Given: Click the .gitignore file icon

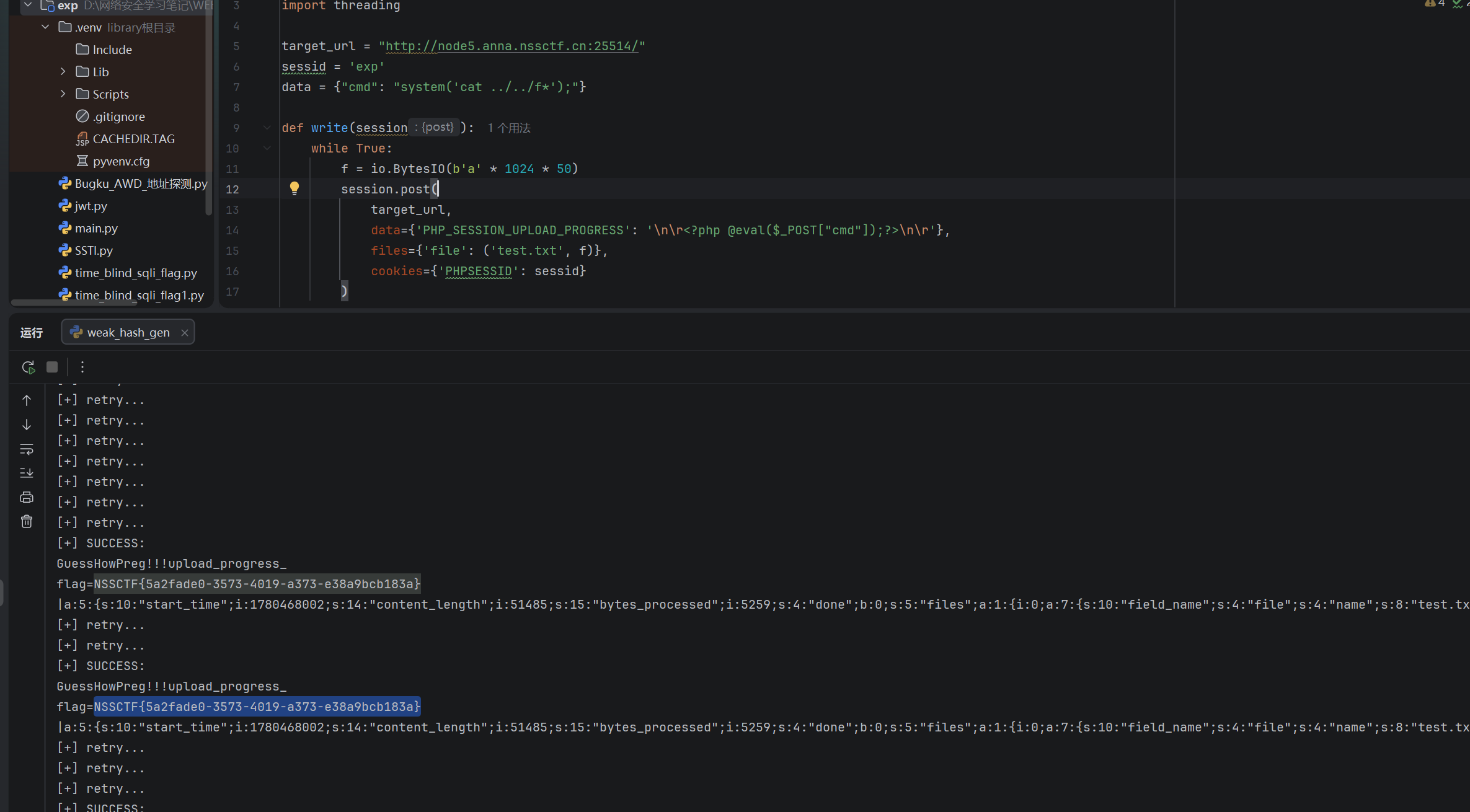Looking at the screenshot, I should 82,116.
